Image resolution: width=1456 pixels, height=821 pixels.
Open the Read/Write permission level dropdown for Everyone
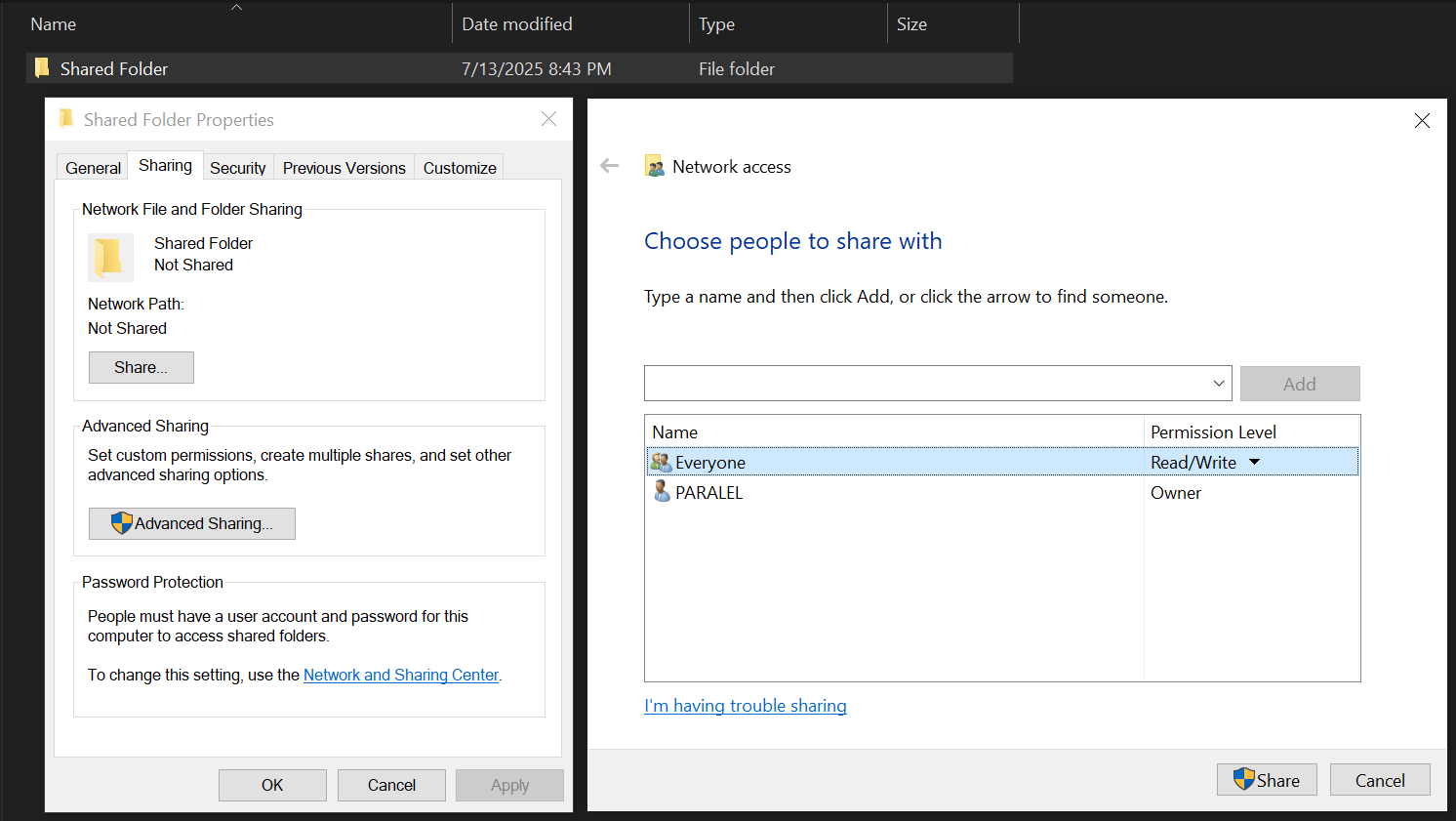click(x=1254, y=461)
